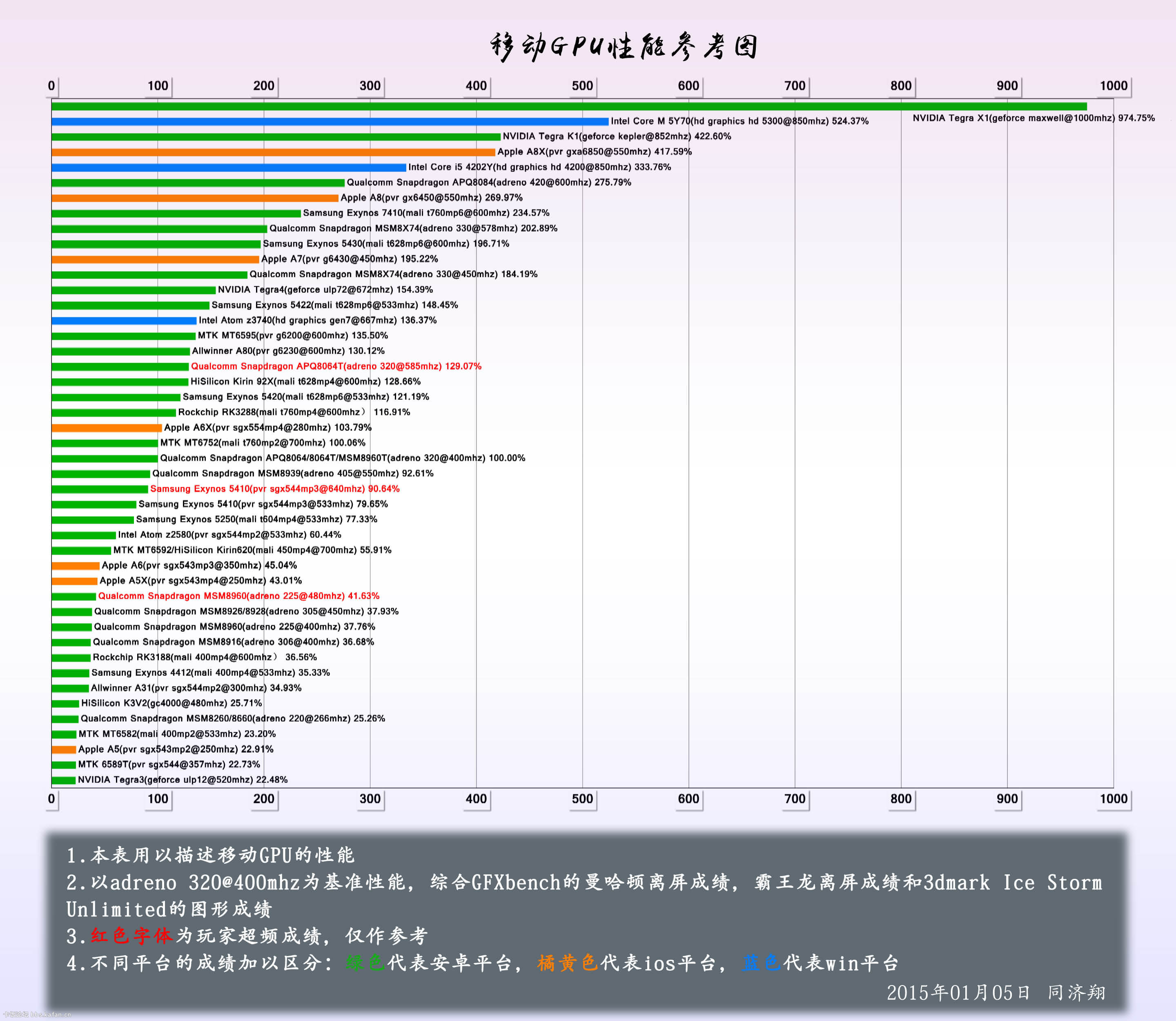
Task: Click the Apple A7 195.22% label
Action: (349, 259)
